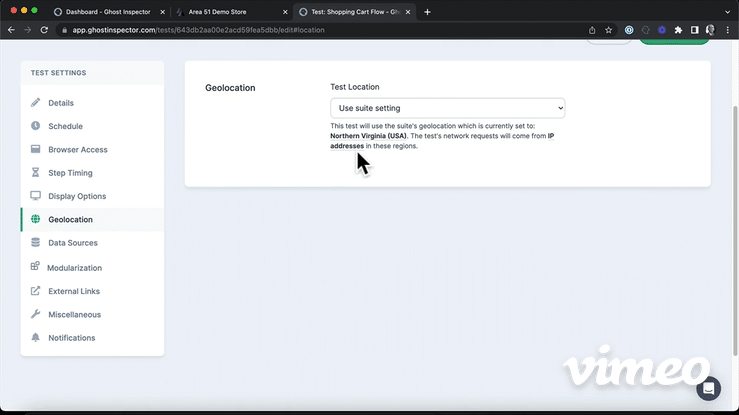Follow the IP addresses link

point(347,146)
